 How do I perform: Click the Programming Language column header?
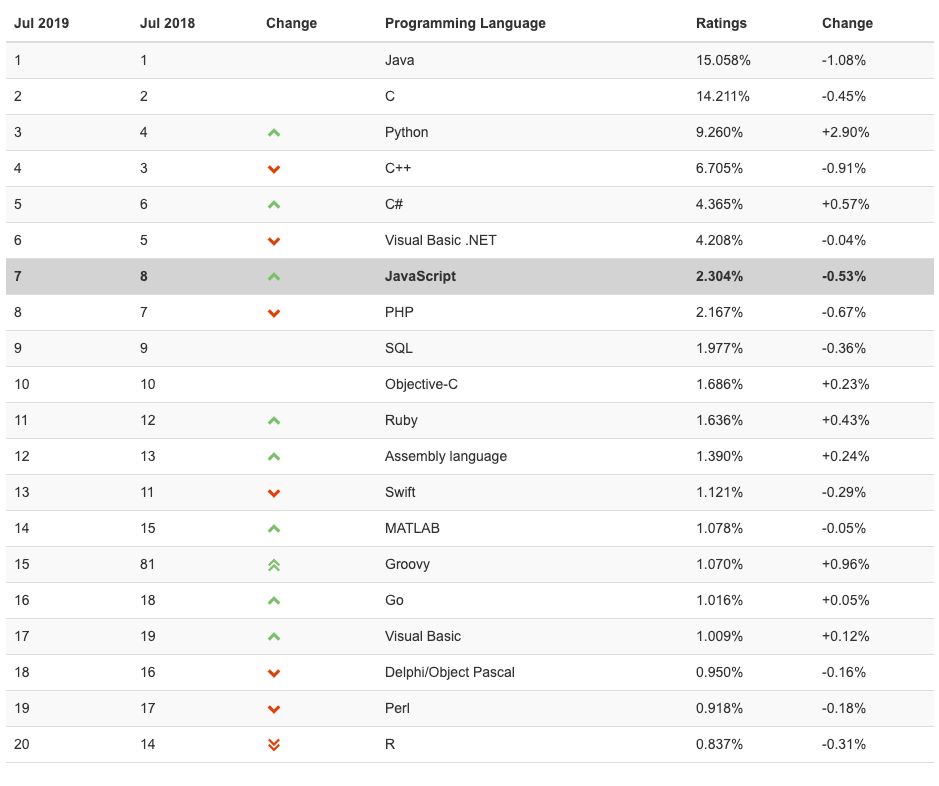[x=465, y=23]
